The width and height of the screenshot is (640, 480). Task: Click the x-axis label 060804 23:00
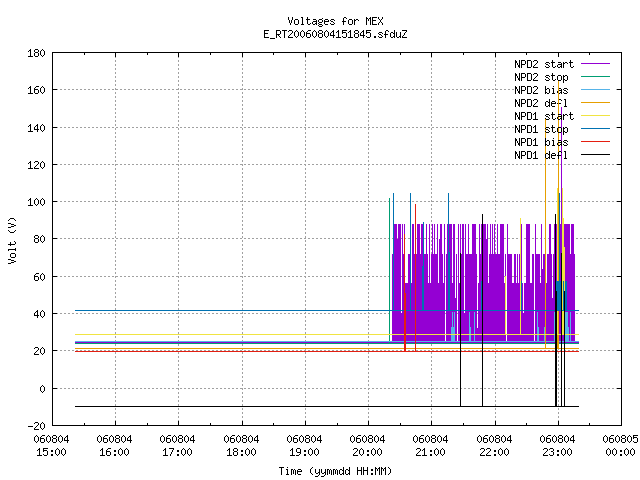(558, 446)
